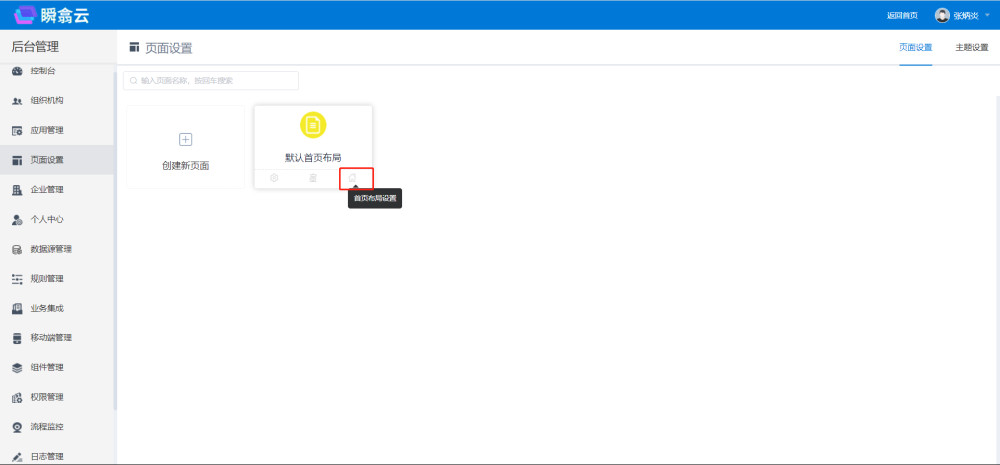Click the gear settings icon on 默认首页布局 card
Image resolution: width=1000 pixels, height=465 pixels.
[274, 178]
